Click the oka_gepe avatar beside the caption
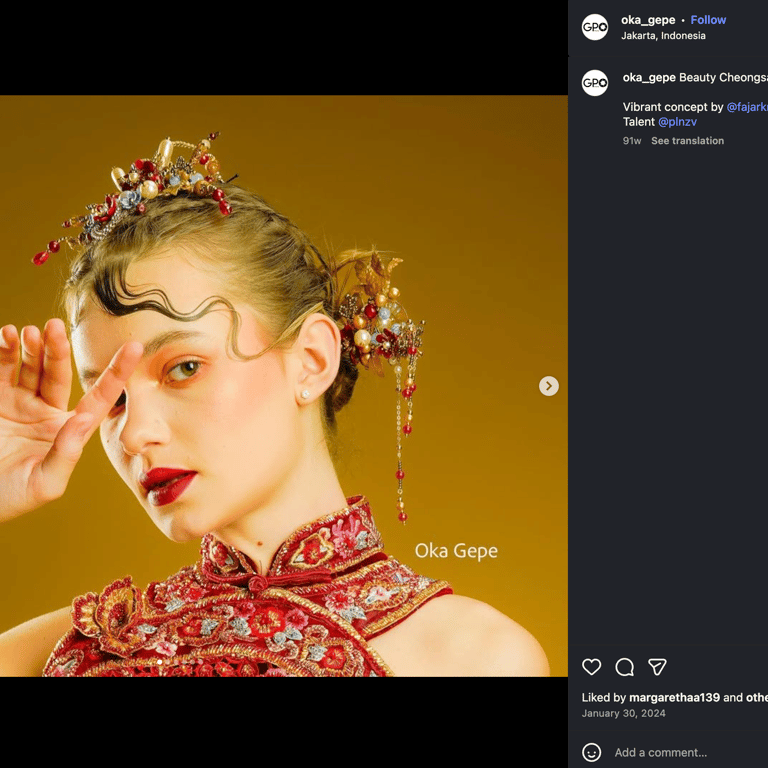Image resolution: width=768 pixels, height=768 pixels. pos(595,82)
